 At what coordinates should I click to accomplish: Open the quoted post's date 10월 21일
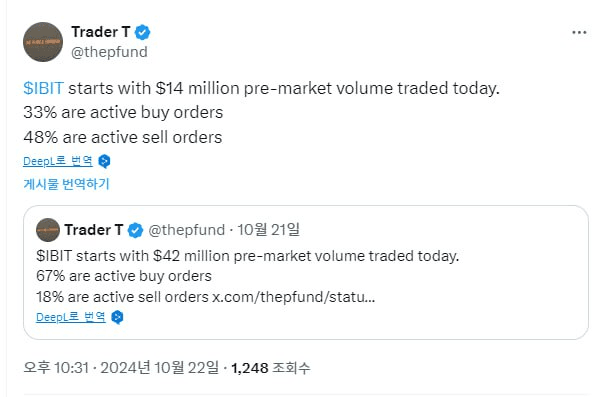268,230
